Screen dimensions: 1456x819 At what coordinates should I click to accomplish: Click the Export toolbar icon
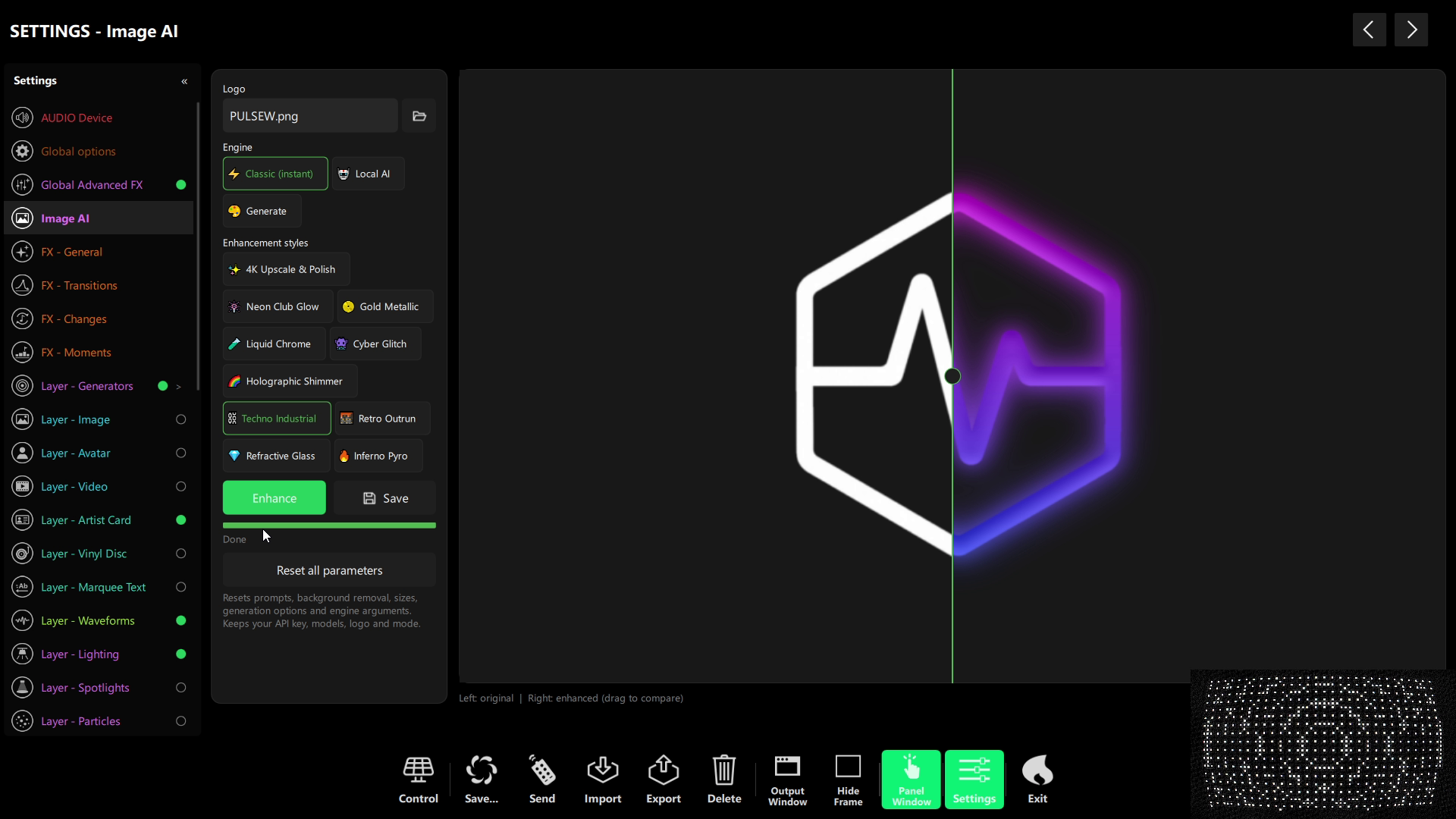tap(663, 779)
